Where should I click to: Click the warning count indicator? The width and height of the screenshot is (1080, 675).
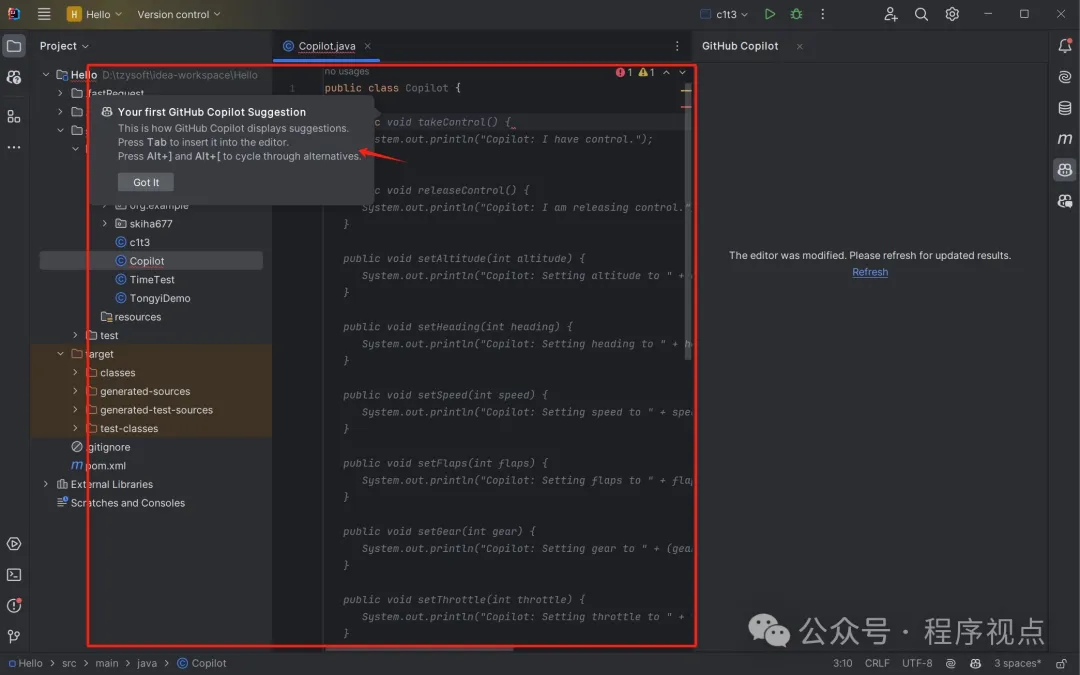point(646,72)
